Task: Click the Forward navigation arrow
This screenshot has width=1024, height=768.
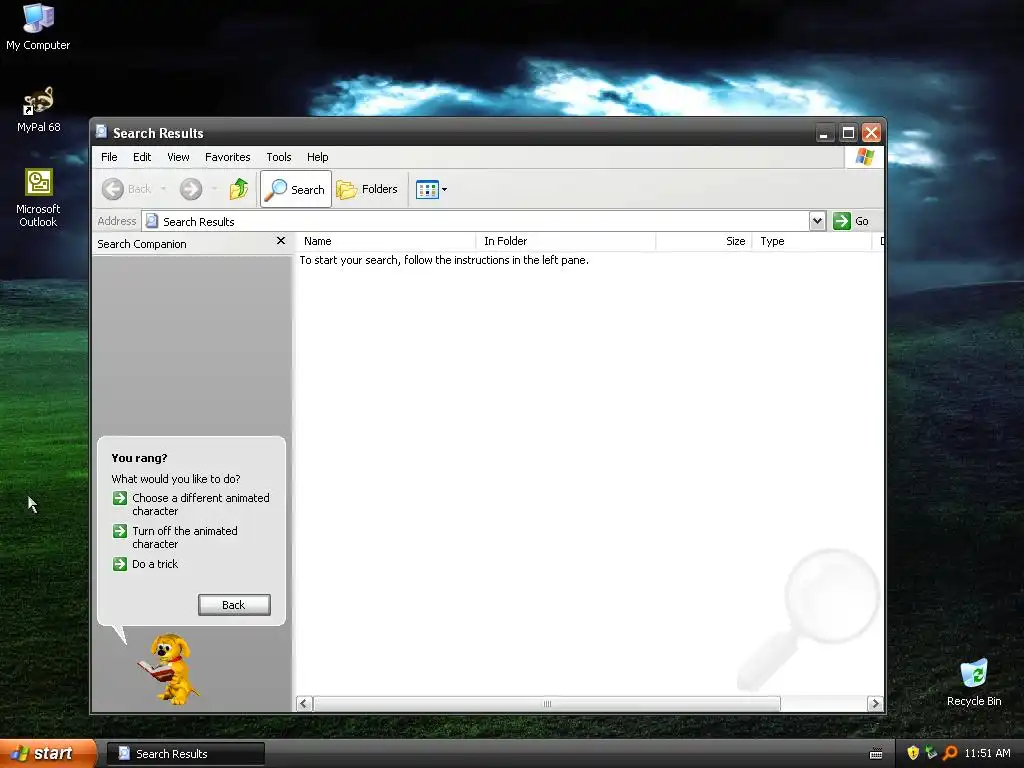Action: coord(191,189)
